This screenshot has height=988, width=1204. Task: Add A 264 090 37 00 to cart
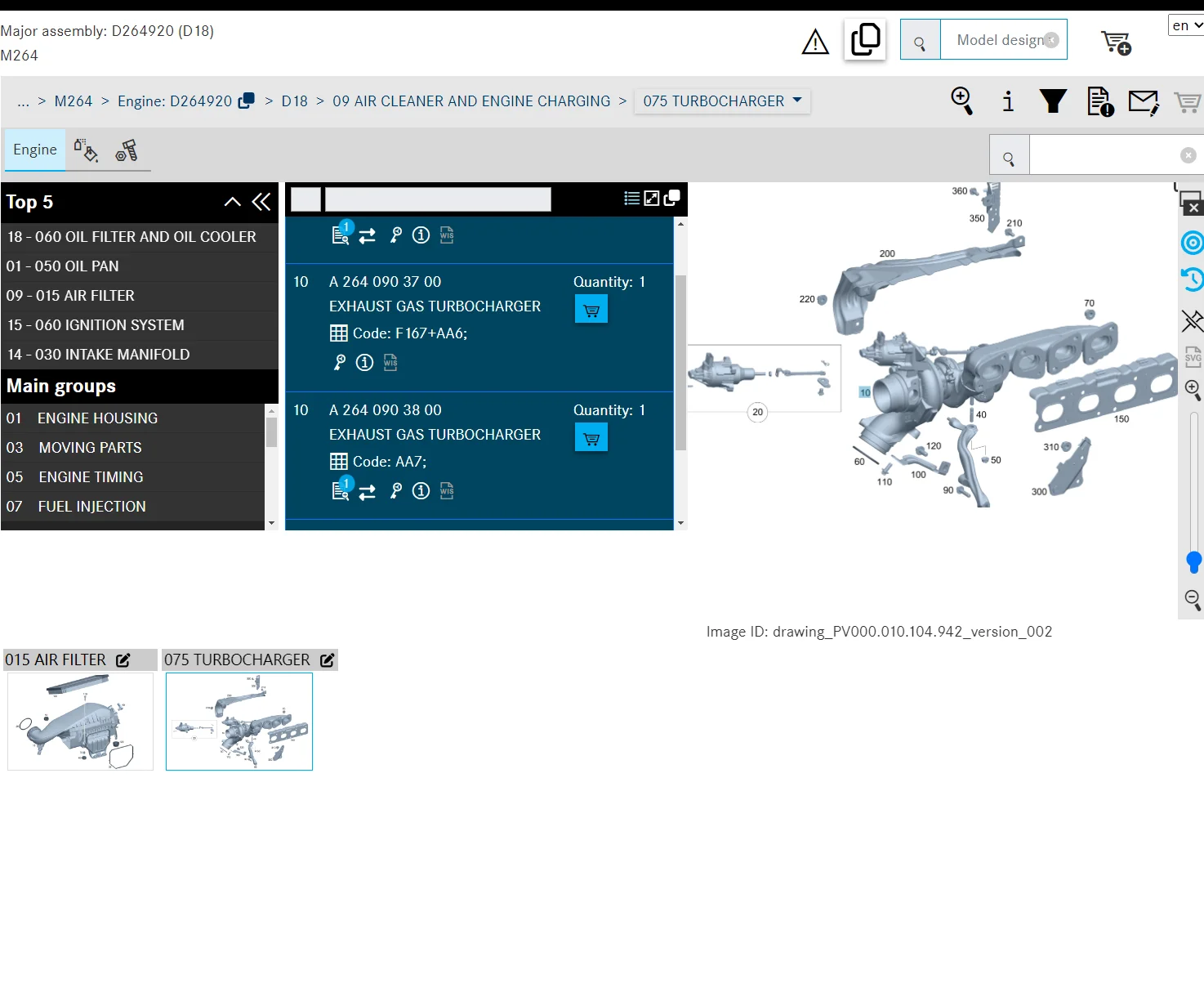[591, 310]
